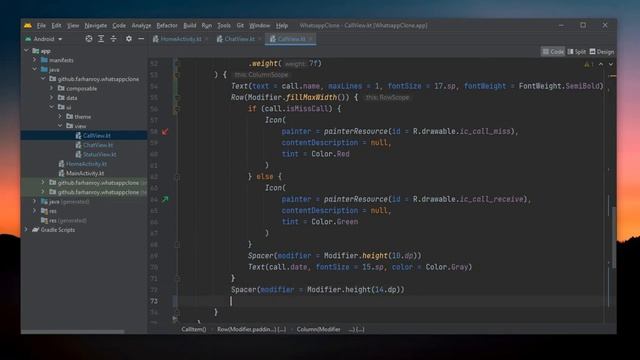This screenshot has width=640, height=360.
Task: Click Row(Modifier.paddin...) breadcrumb
Action: point(251,329)
